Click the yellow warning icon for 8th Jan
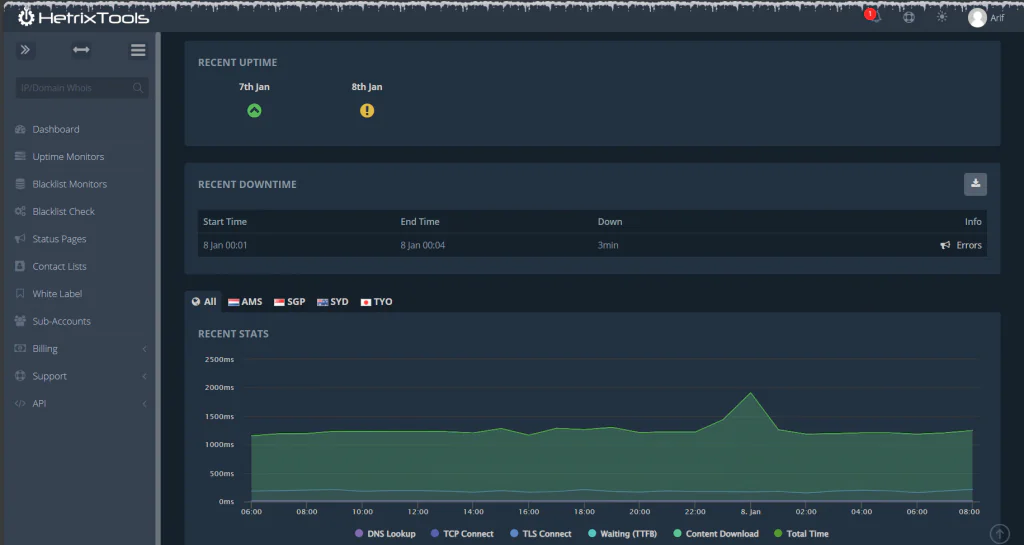1024x545 pixels. (x=367, y=110)
